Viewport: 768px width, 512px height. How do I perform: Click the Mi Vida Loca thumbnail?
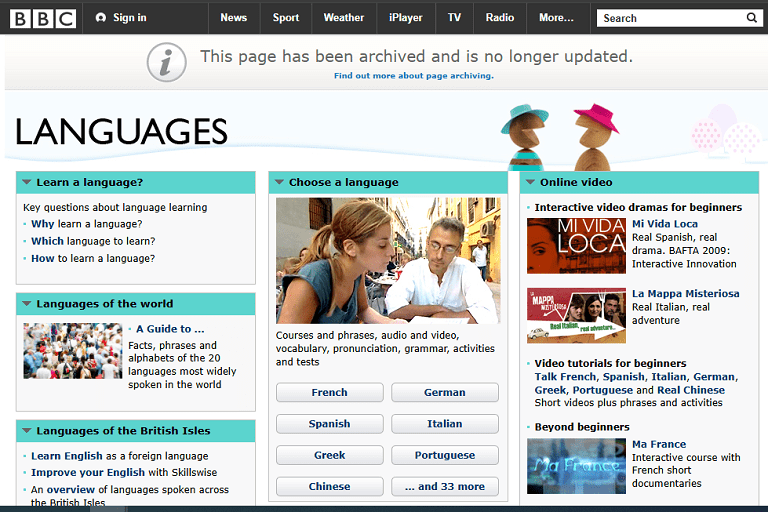576,246
